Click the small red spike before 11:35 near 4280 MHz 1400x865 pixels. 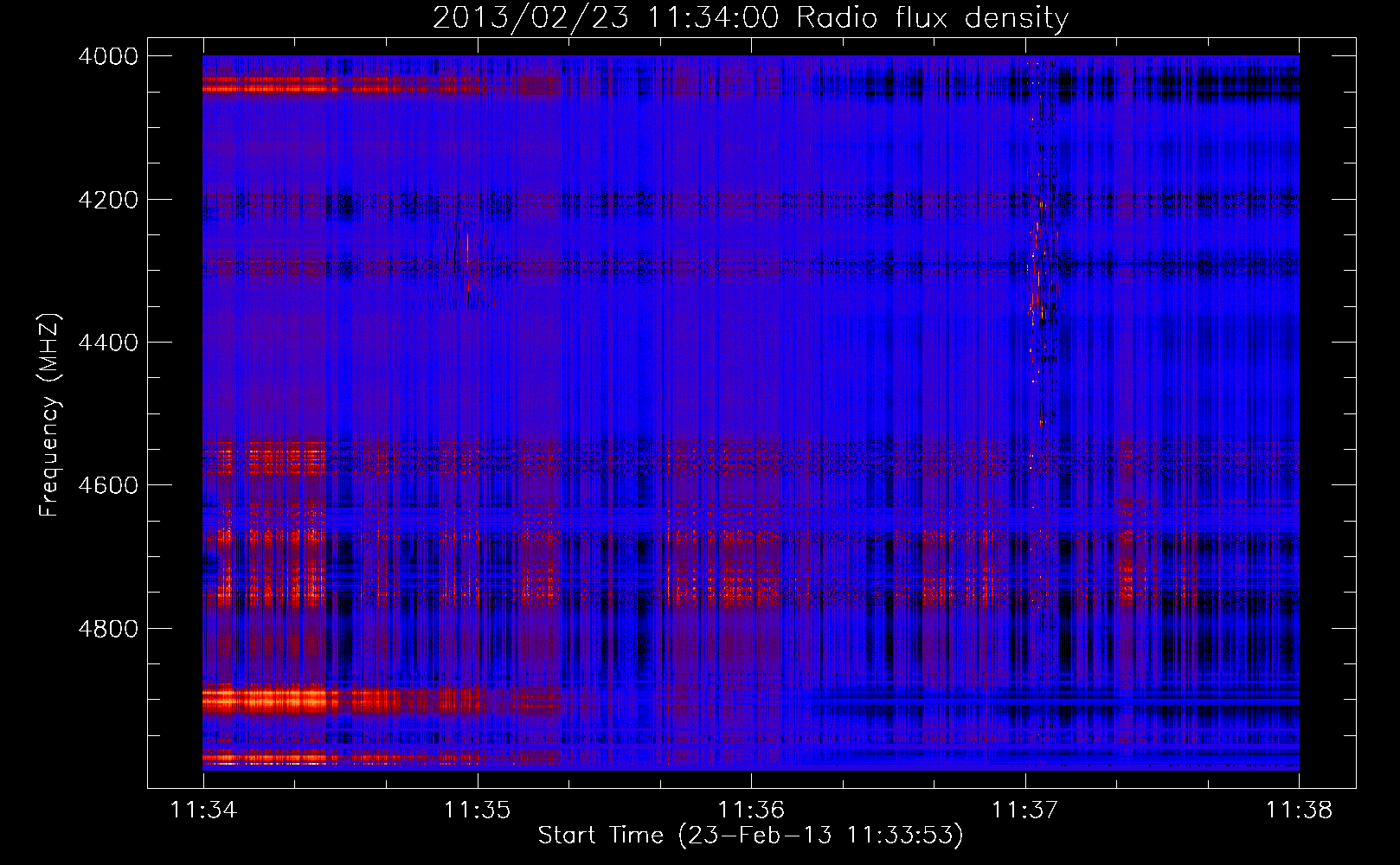467,247
